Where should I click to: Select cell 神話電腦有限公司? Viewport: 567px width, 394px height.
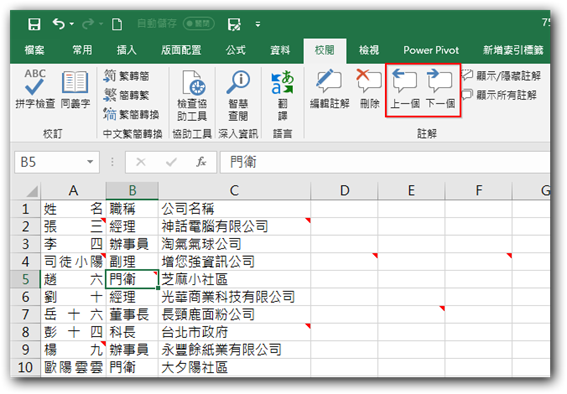(x=234, y=227)
